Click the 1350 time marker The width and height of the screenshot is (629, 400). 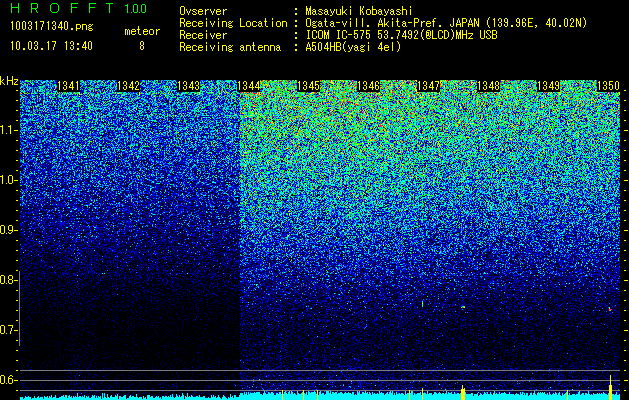(609, 86)
